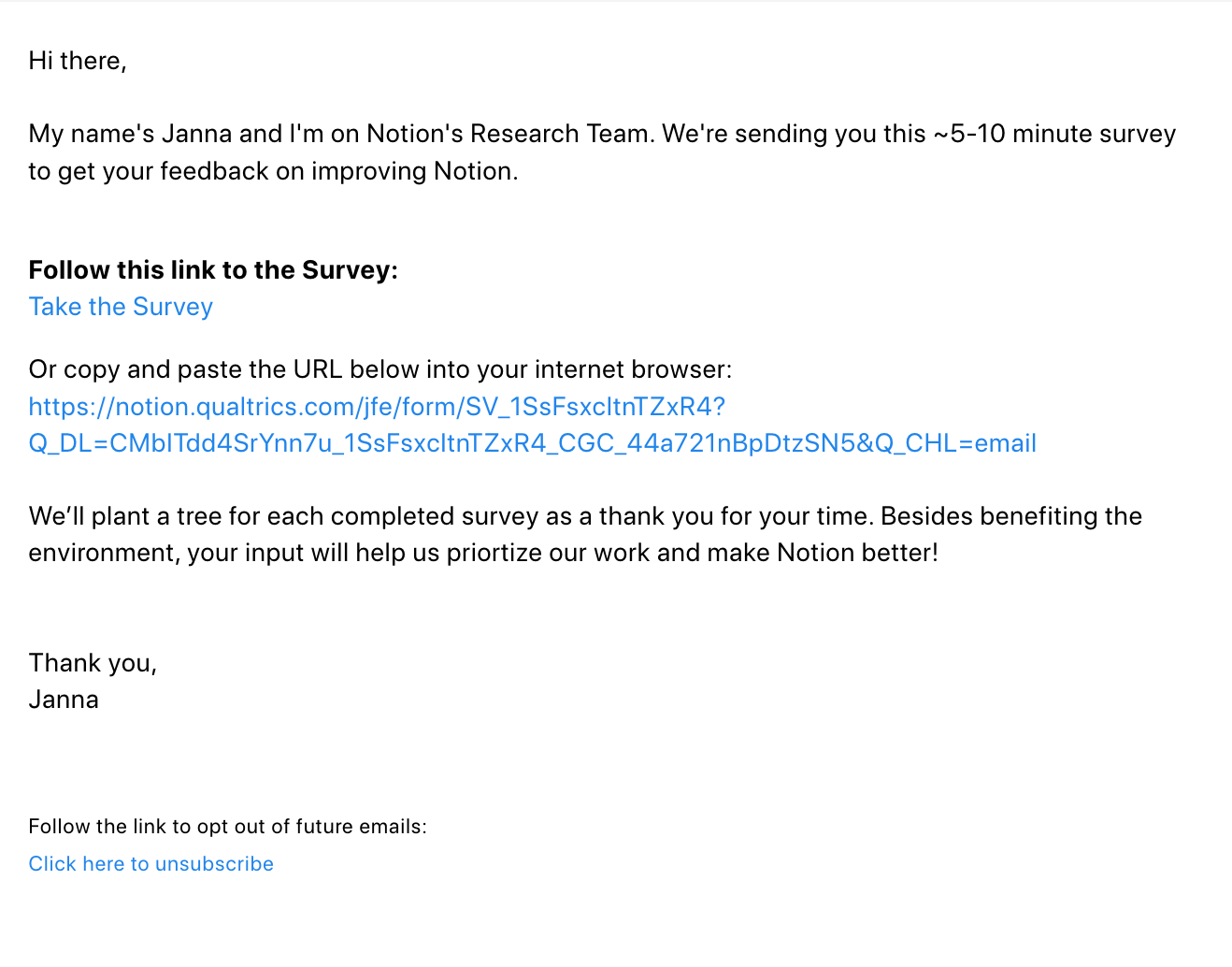
Task: Follow the notion.qualtrics.com hyperlink
Action: coord(377,406)
